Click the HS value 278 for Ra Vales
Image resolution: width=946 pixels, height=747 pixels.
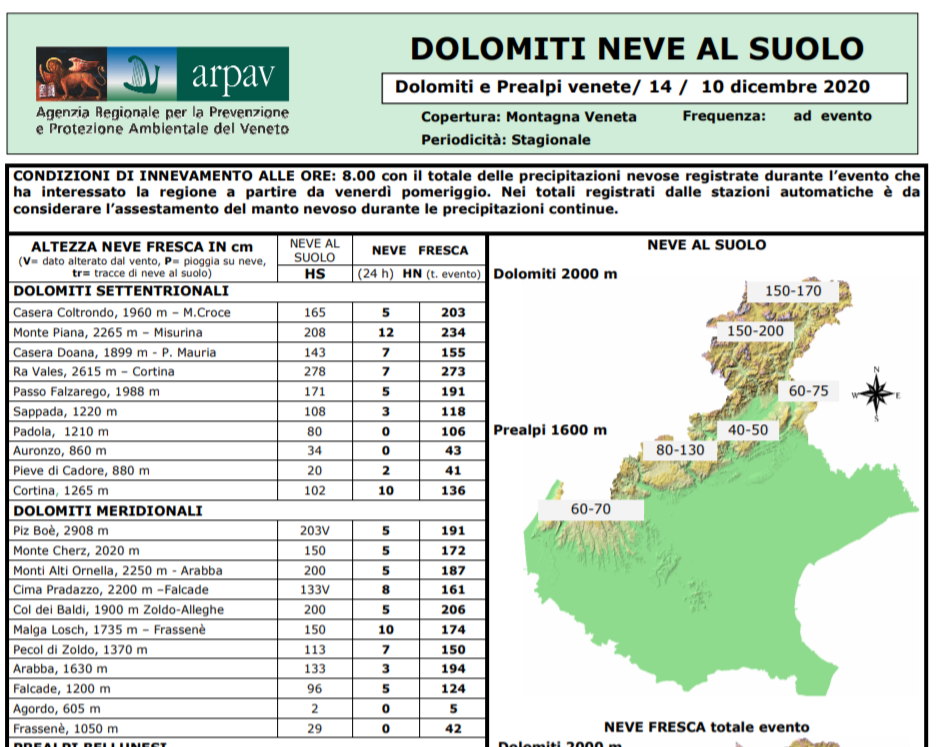pos(315,372)
